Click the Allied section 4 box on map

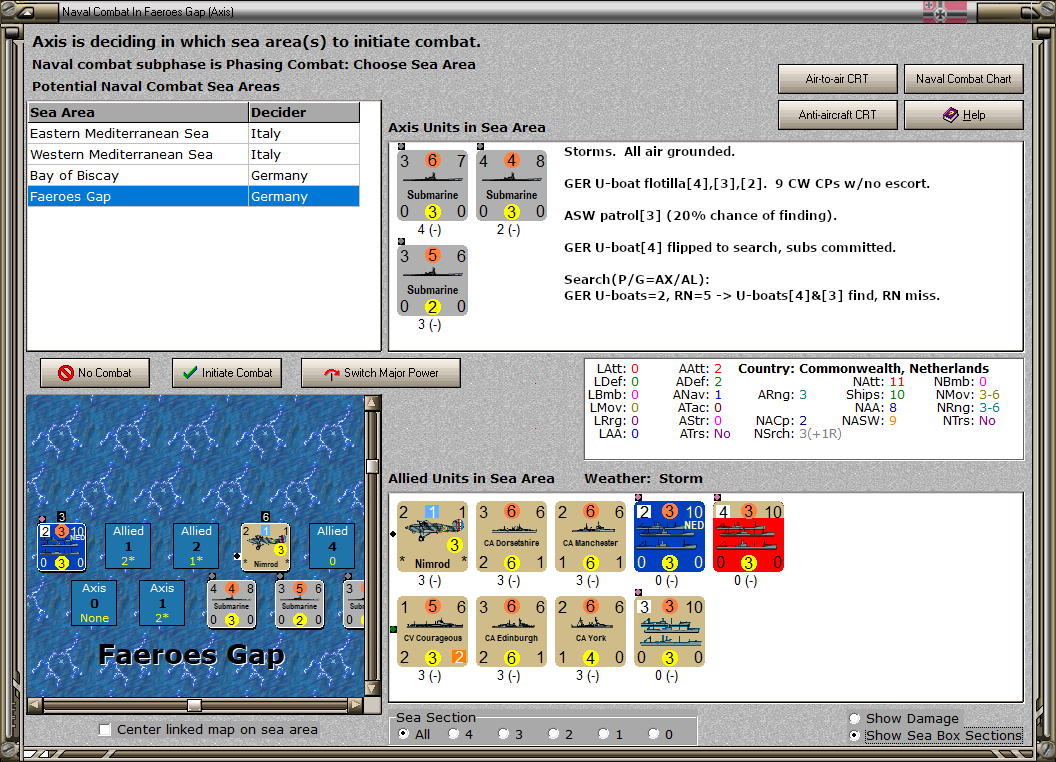click(x=332, y=546)
